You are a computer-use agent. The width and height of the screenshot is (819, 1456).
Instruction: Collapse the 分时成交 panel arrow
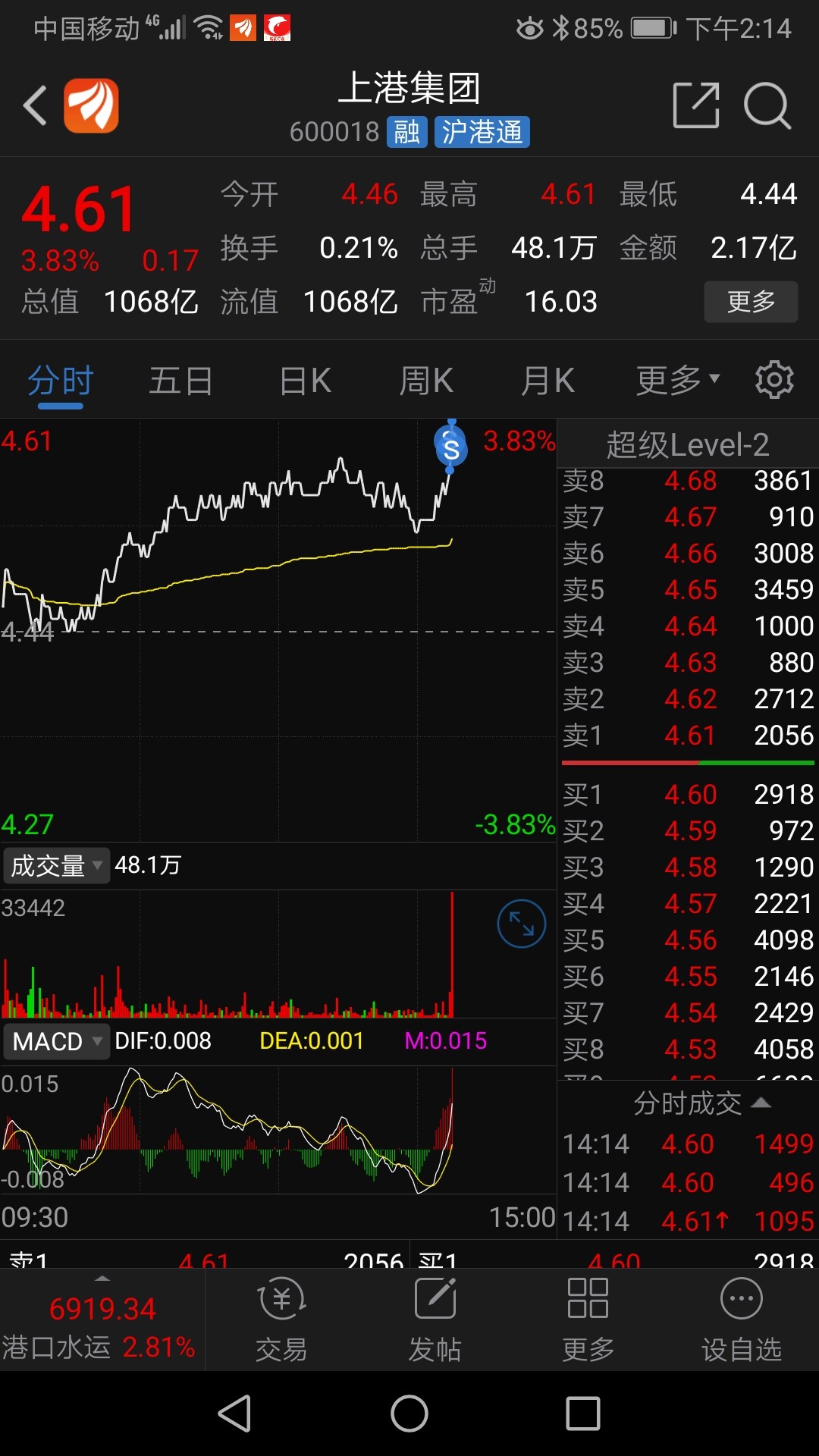point(761,1103)
